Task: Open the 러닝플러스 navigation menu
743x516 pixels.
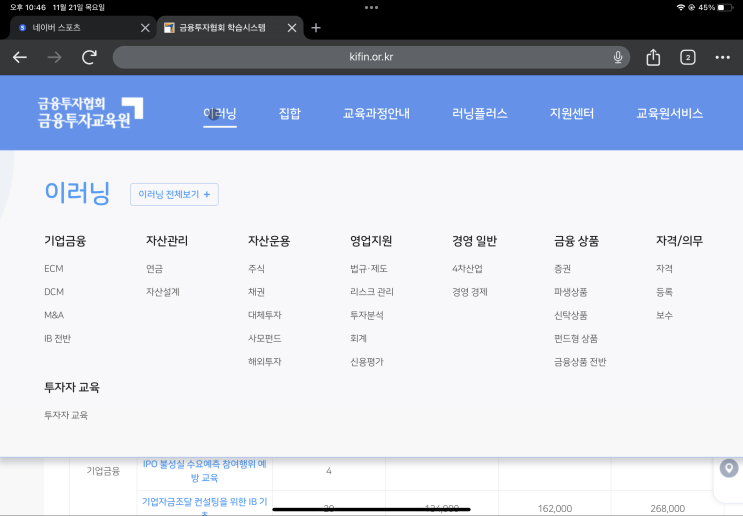Action: [480, 114]
